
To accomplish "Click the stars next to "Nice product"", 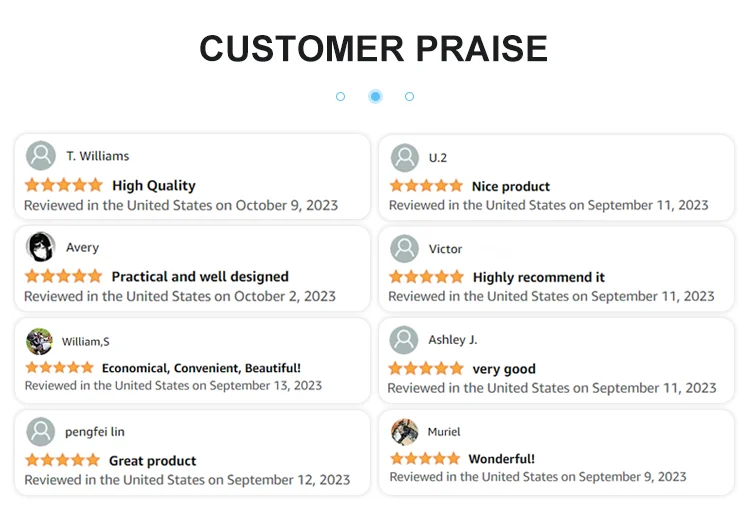I will pyautogui.click(x=427, y=186).
